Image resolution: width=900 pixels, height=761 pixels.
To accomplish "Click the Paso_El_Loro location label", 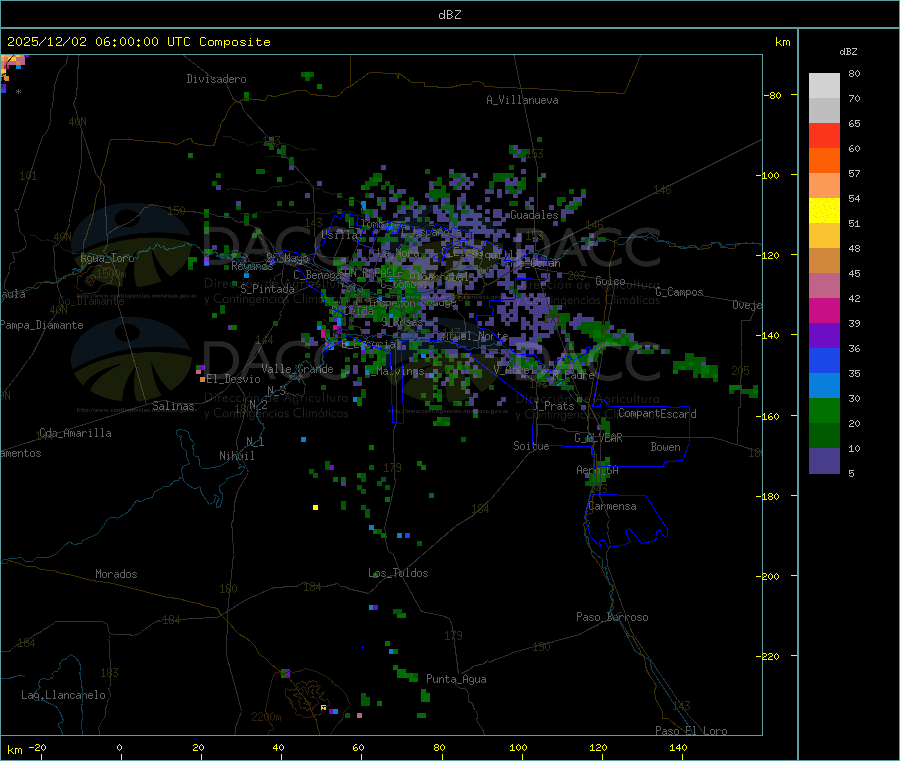I will click(691, 731).
